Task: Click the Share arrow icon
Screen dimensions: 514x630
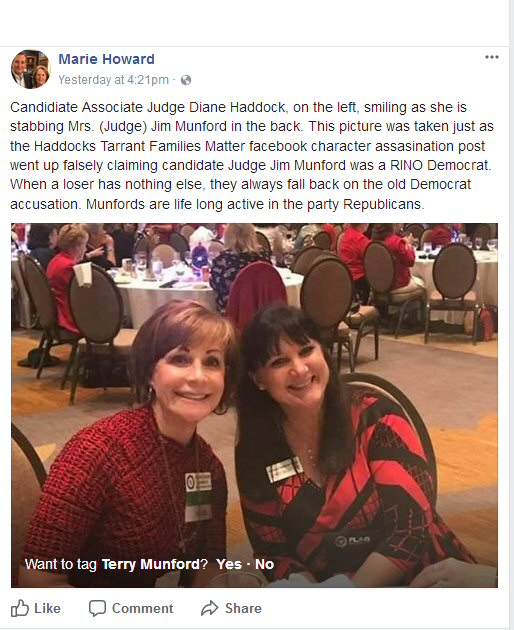Action: click(x=209, y=608)
